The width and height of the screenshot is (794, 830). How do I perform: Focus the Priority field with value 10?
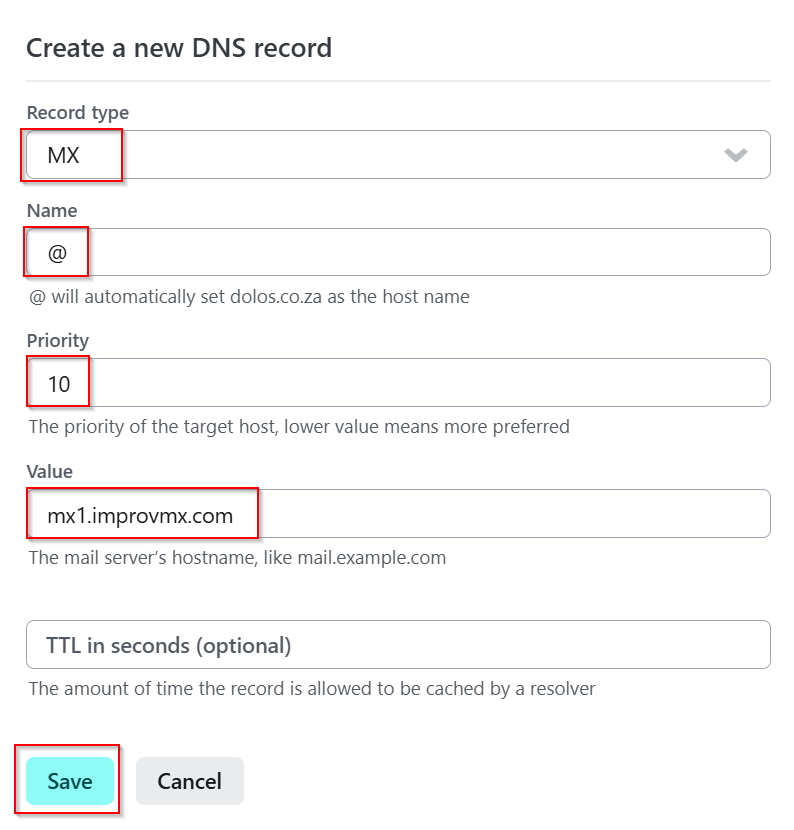click(x=398, y=382)
